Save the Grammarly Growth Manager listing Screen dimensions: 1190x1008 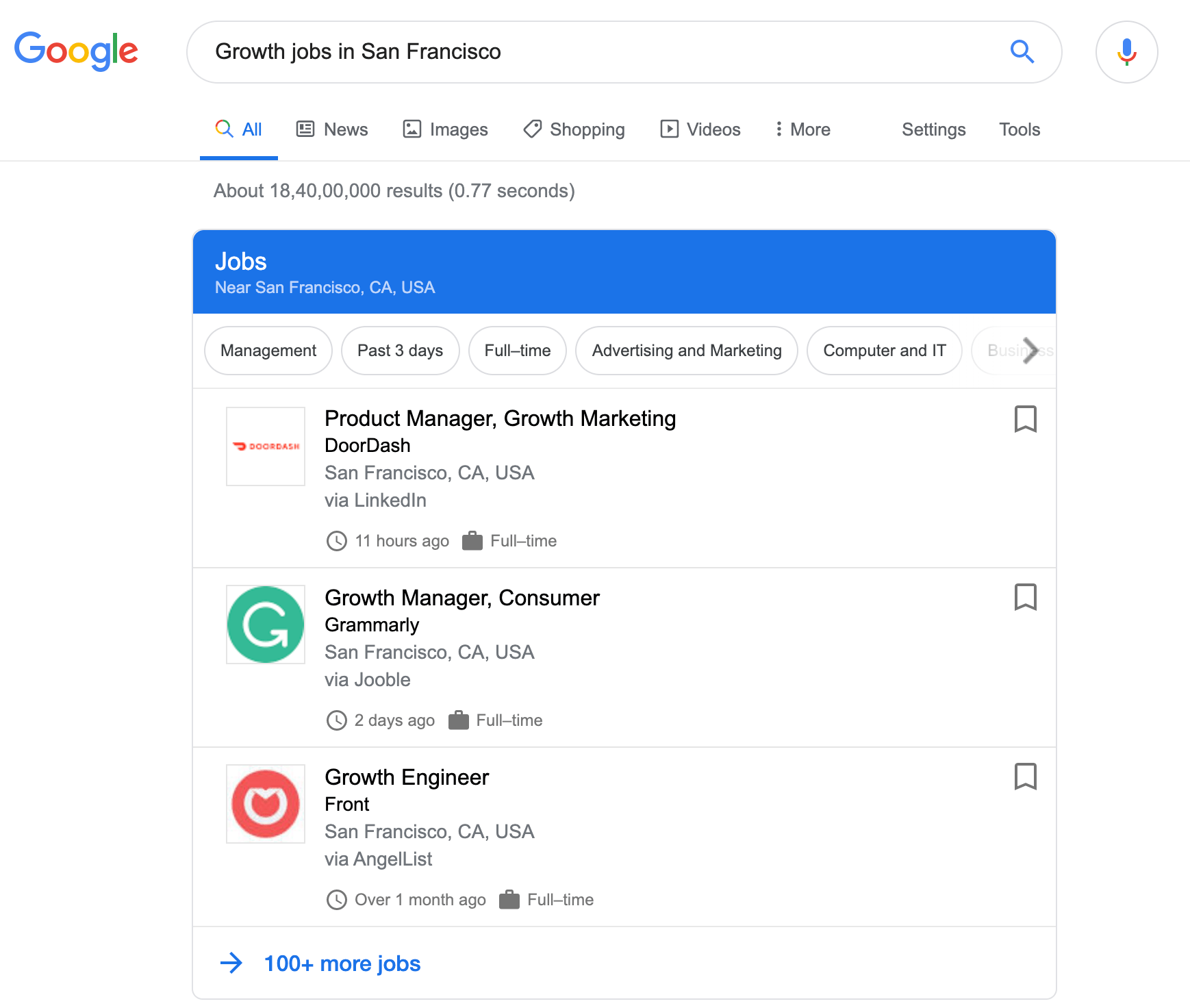tap(1025, 598)
